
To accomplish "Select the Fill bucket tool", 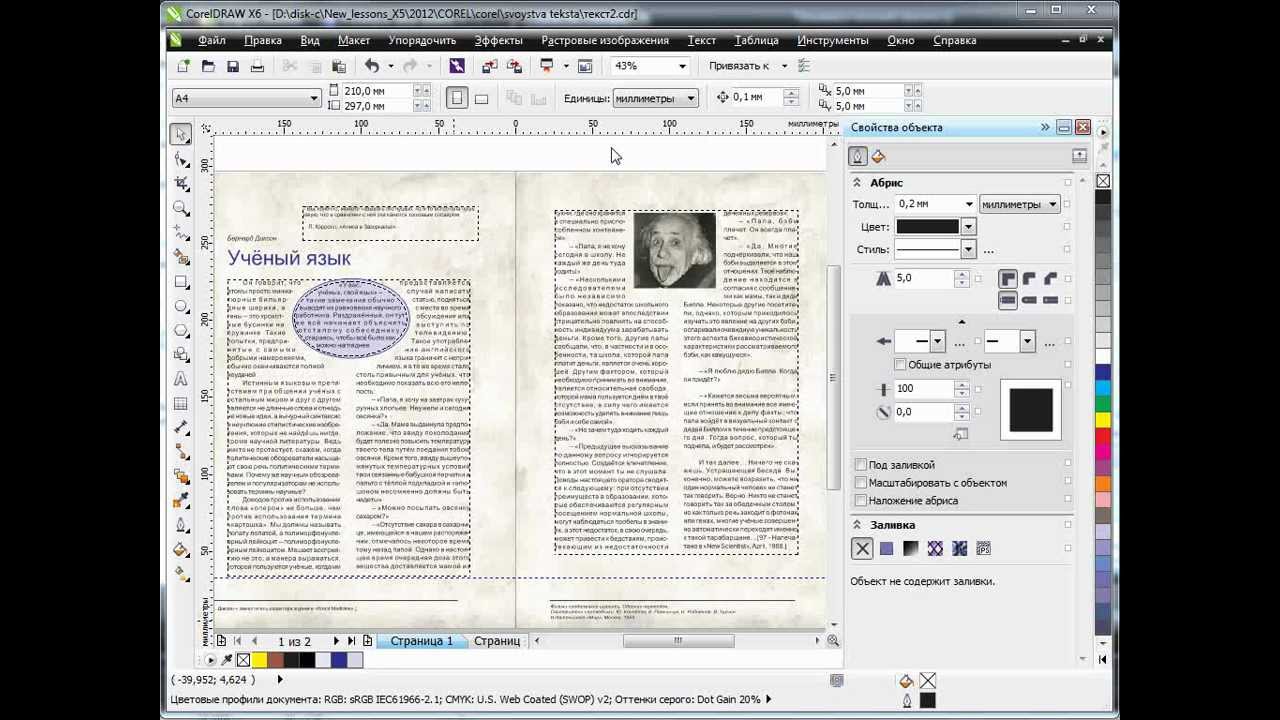I will pos(181,549).
